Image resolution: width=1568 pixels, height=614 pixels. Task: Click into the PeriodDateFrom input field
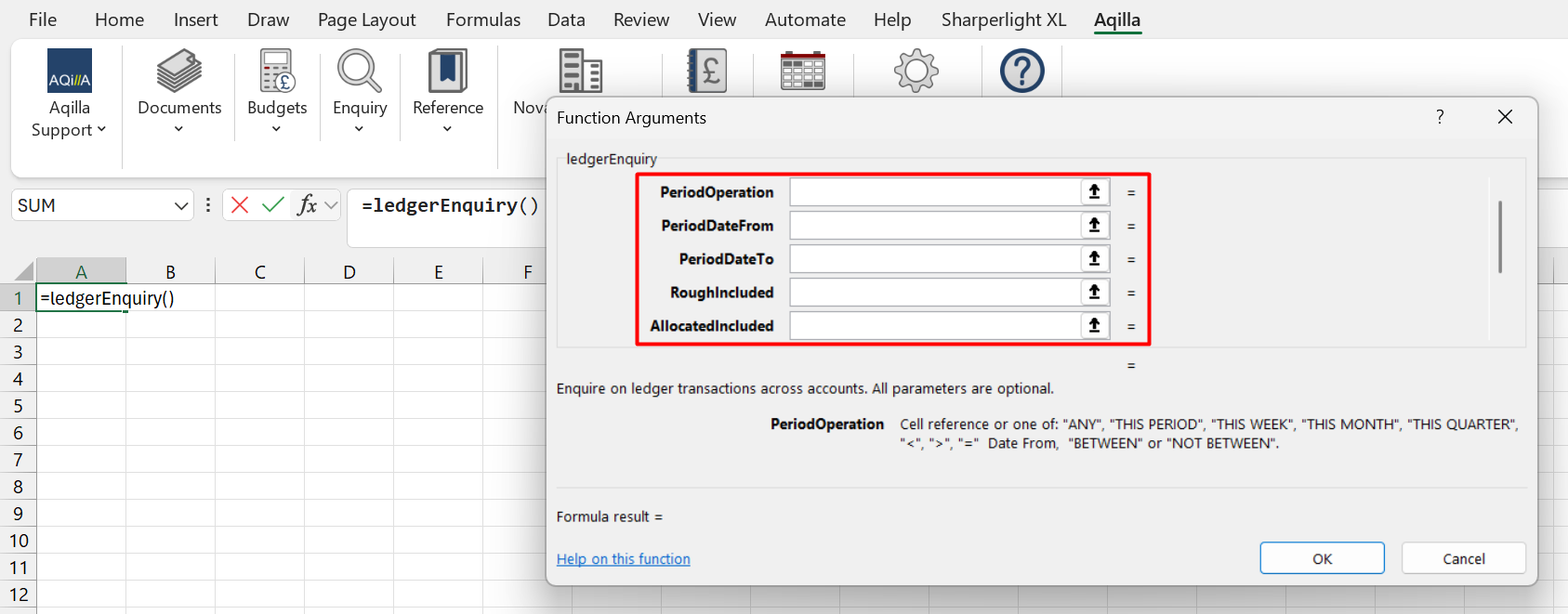pos(934,226)
